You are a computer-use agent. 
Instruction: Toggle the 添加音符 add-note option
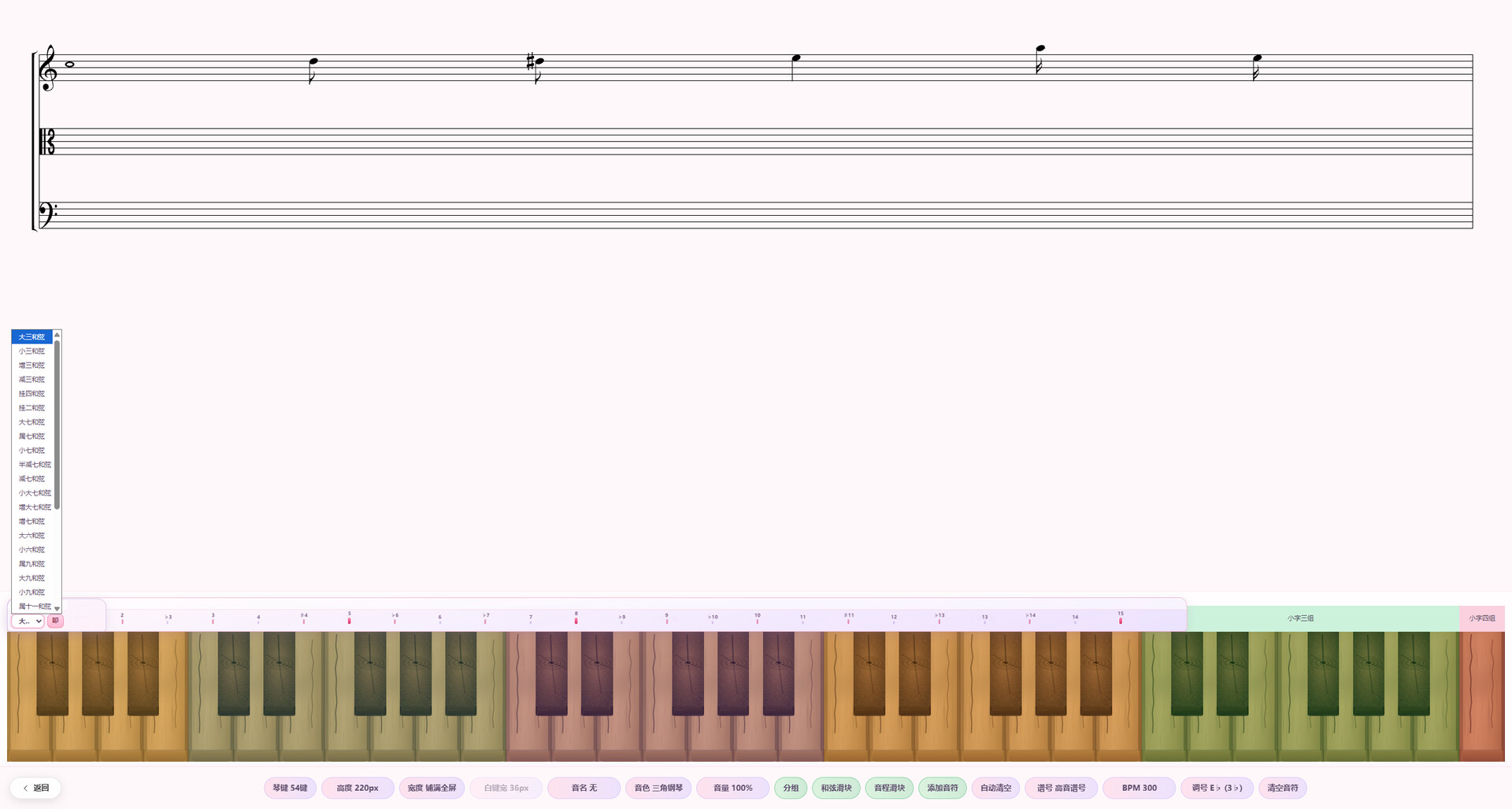point(943,788)
